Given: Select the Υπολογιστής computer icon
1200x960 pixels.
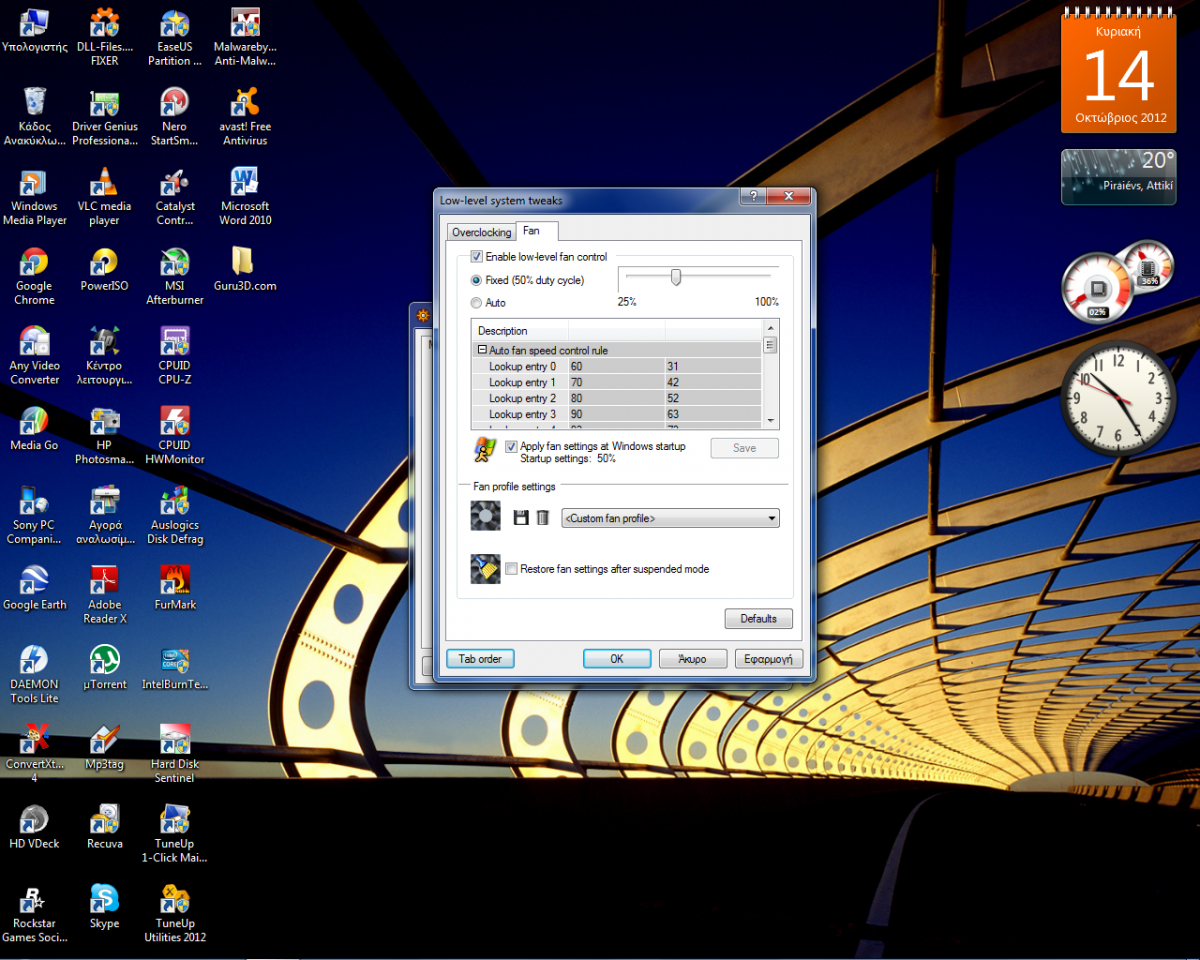Looking at the screenshot, I should (x=34, y=31).
